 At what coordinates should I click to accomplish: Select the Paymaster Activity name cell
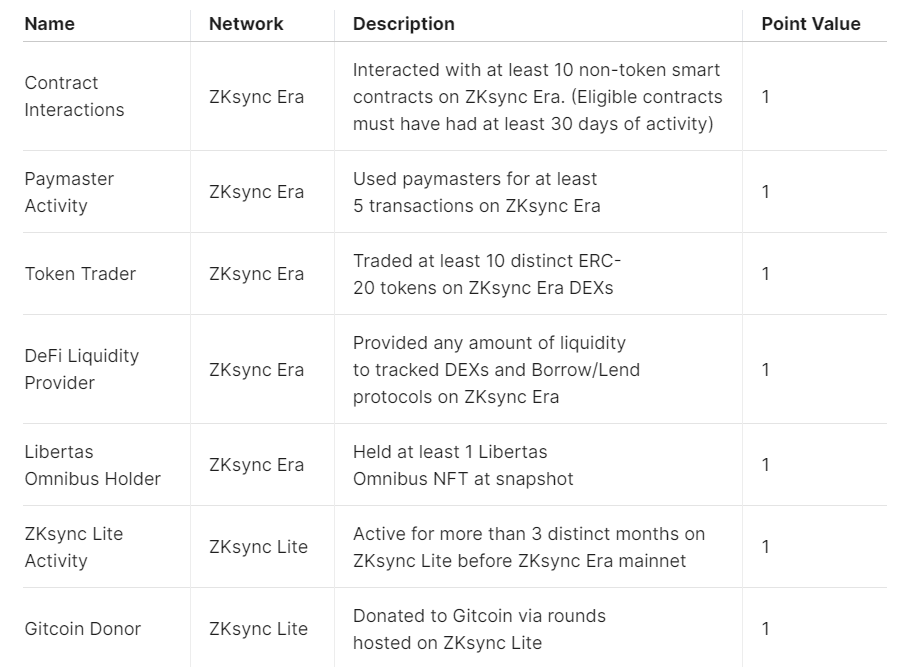tap(69, 192)
